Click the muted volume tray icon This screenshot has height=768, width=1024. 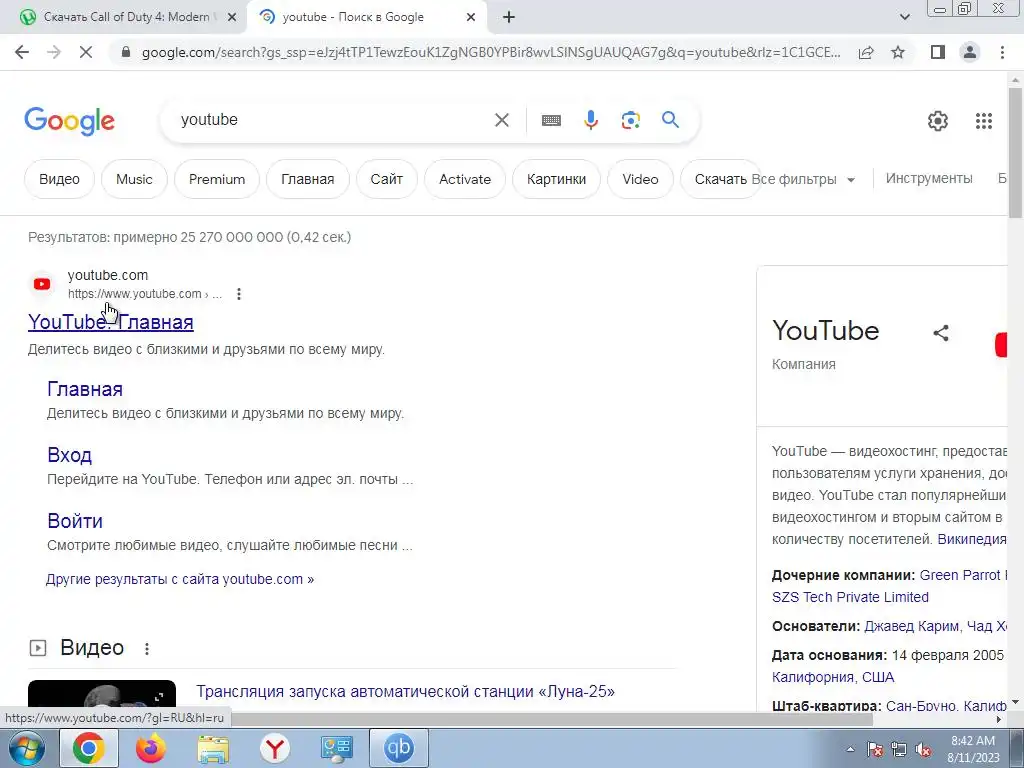point(923,750)
